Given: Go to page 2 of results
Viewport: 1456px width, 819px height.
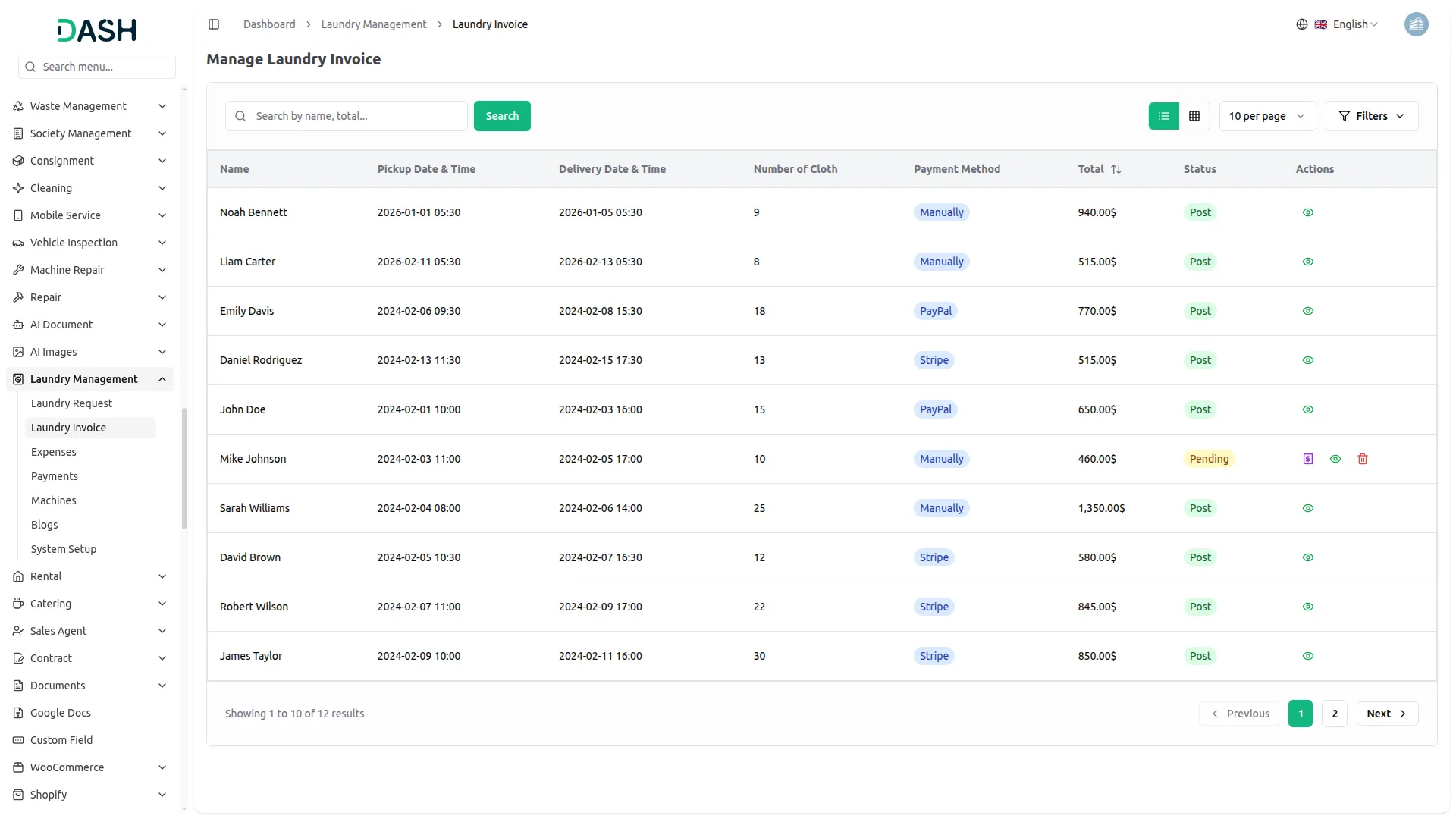Looking at the screenshot, I should 1334,713.
